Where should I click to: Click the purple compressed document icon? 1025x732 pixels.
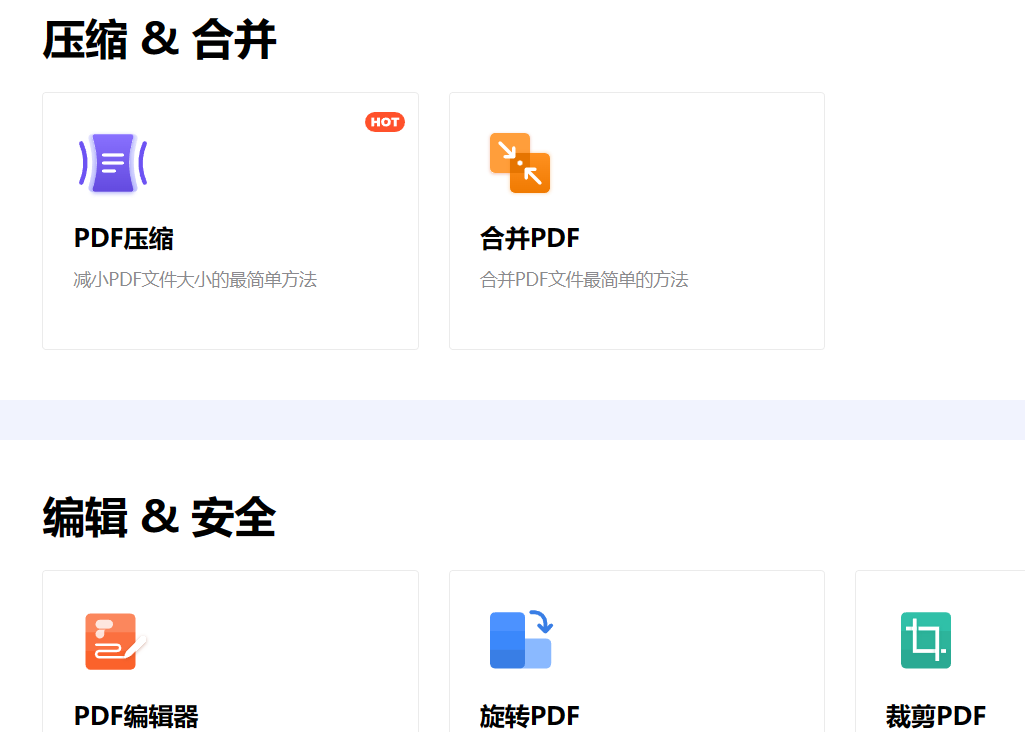[113, 161]
